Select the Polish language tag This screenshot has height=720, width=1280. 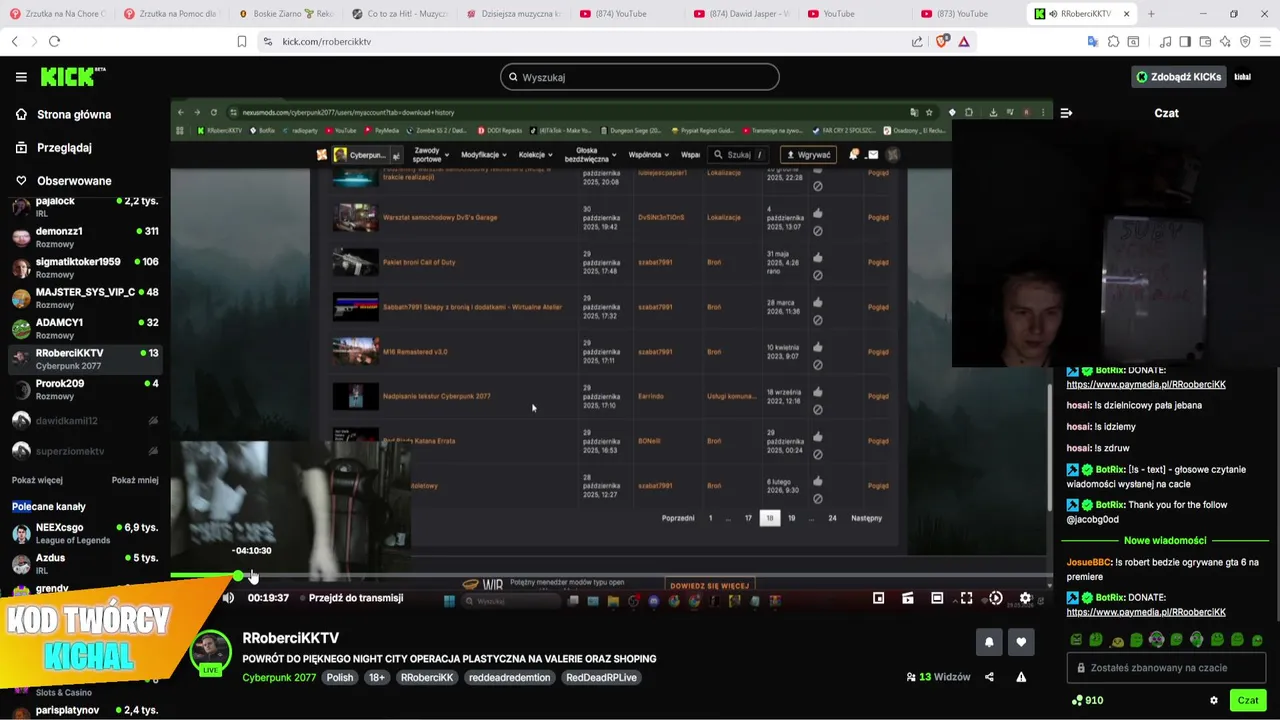point(340,677)
